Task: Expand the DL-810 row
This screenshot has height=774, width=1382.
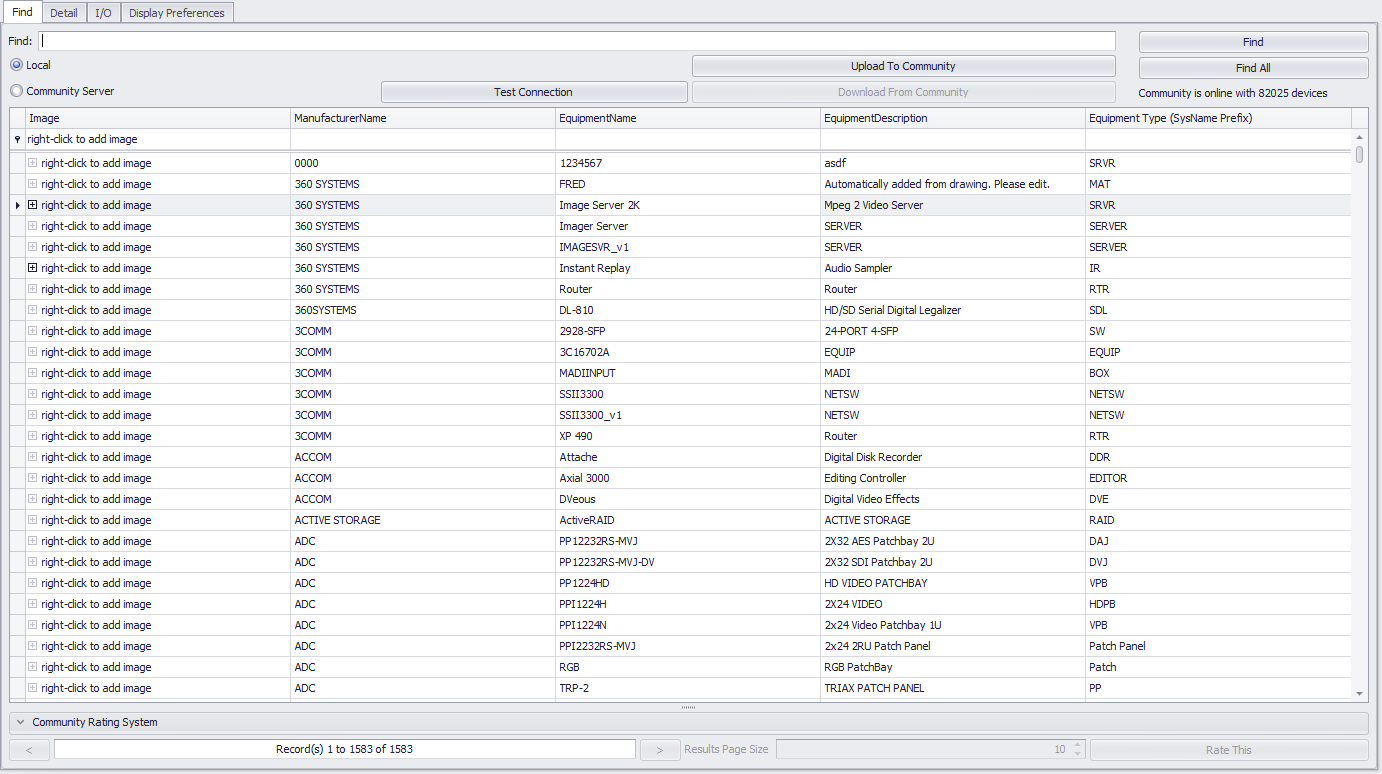Action: [x=33, y=310]
